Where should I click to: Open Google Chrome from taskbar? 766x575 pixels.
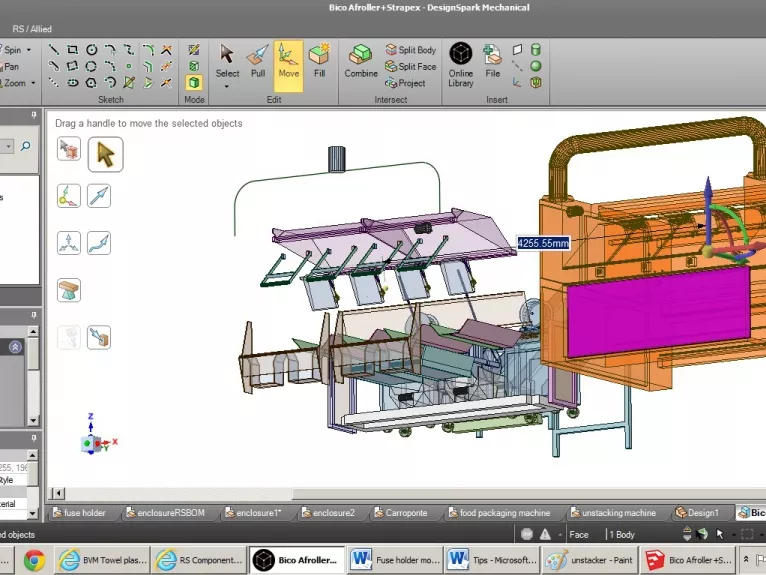pyautogui.click(x=34, y=560)
